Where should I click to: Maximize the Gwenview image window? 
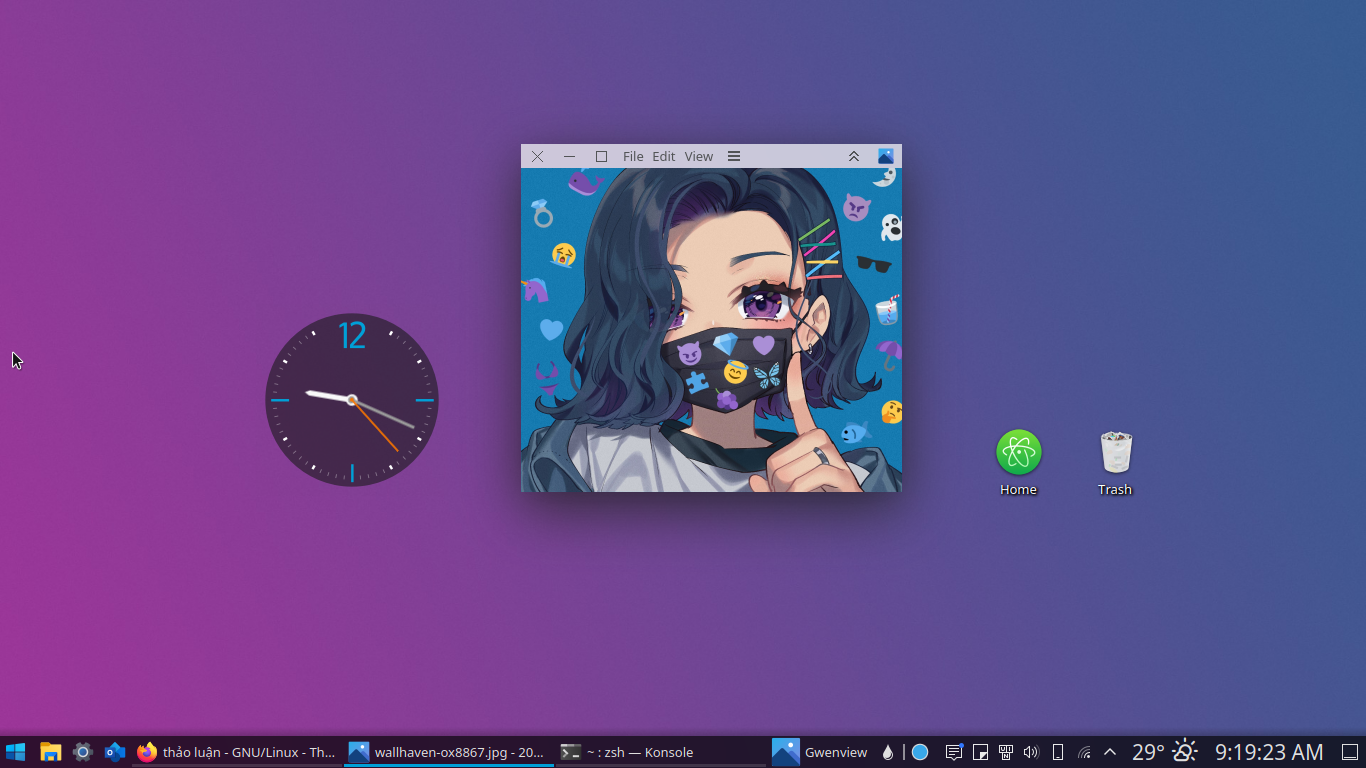pos(601,156)
